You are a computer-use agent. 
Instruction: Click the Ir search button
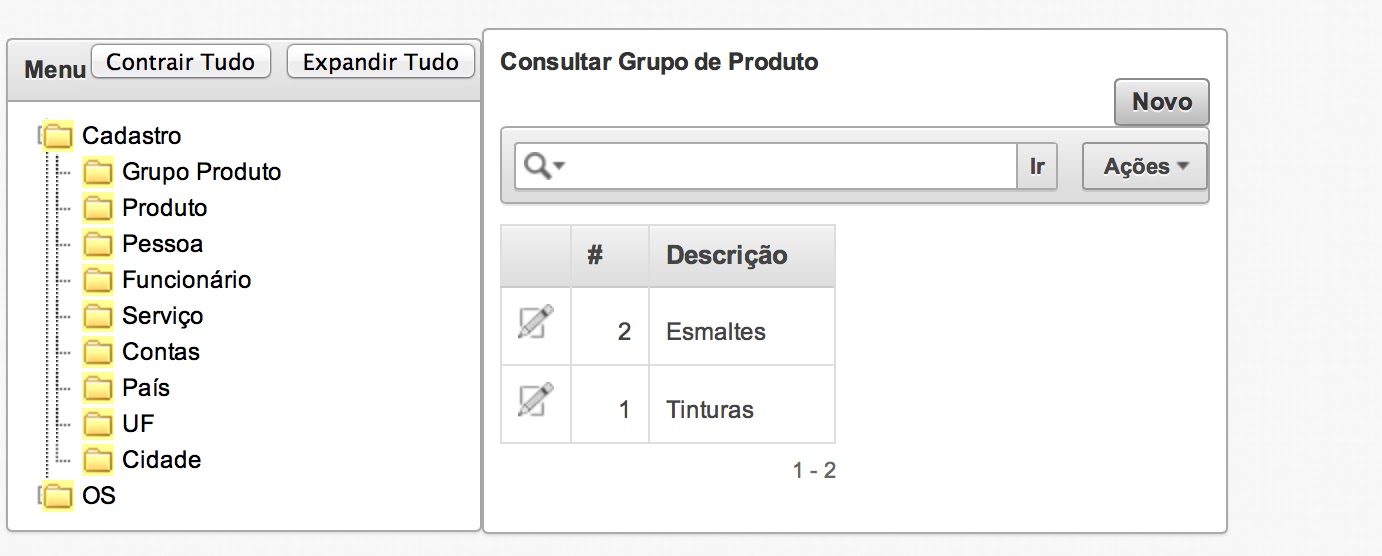coord(1037,166)
